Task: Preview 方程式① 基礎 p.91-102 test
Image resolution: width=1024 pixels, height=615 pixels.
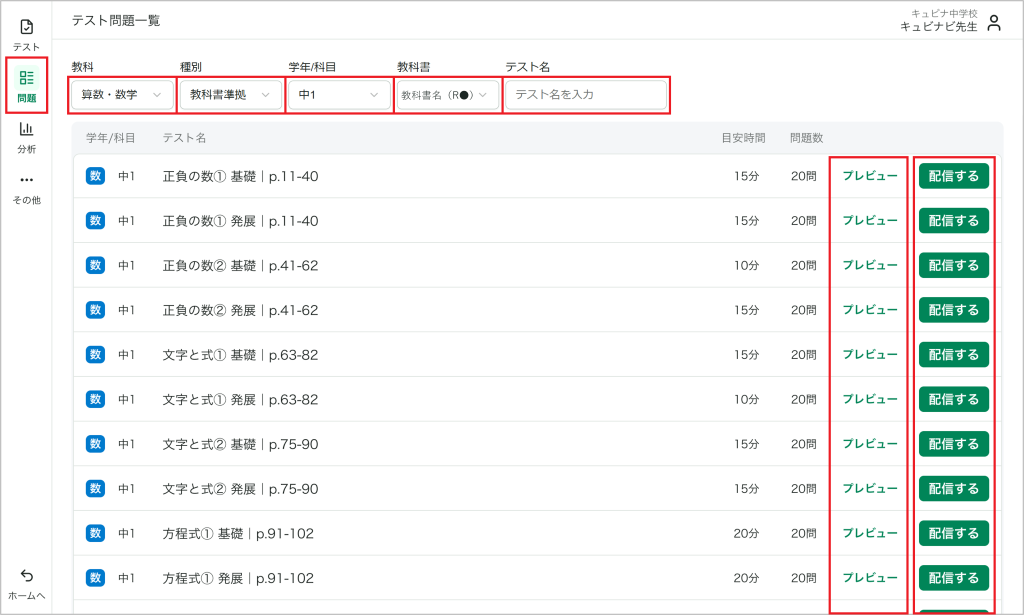Action: click(870, 533)
